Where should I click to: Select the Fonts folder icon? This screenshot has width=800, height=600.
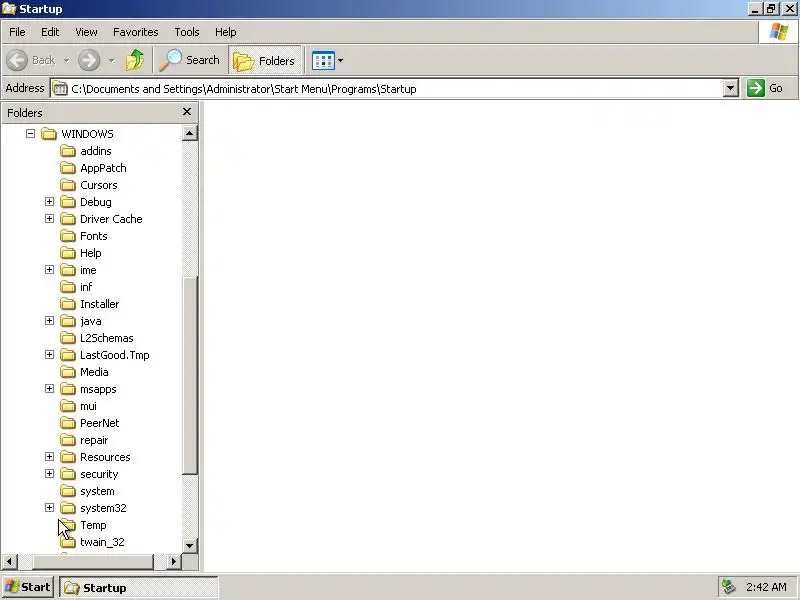68,236
